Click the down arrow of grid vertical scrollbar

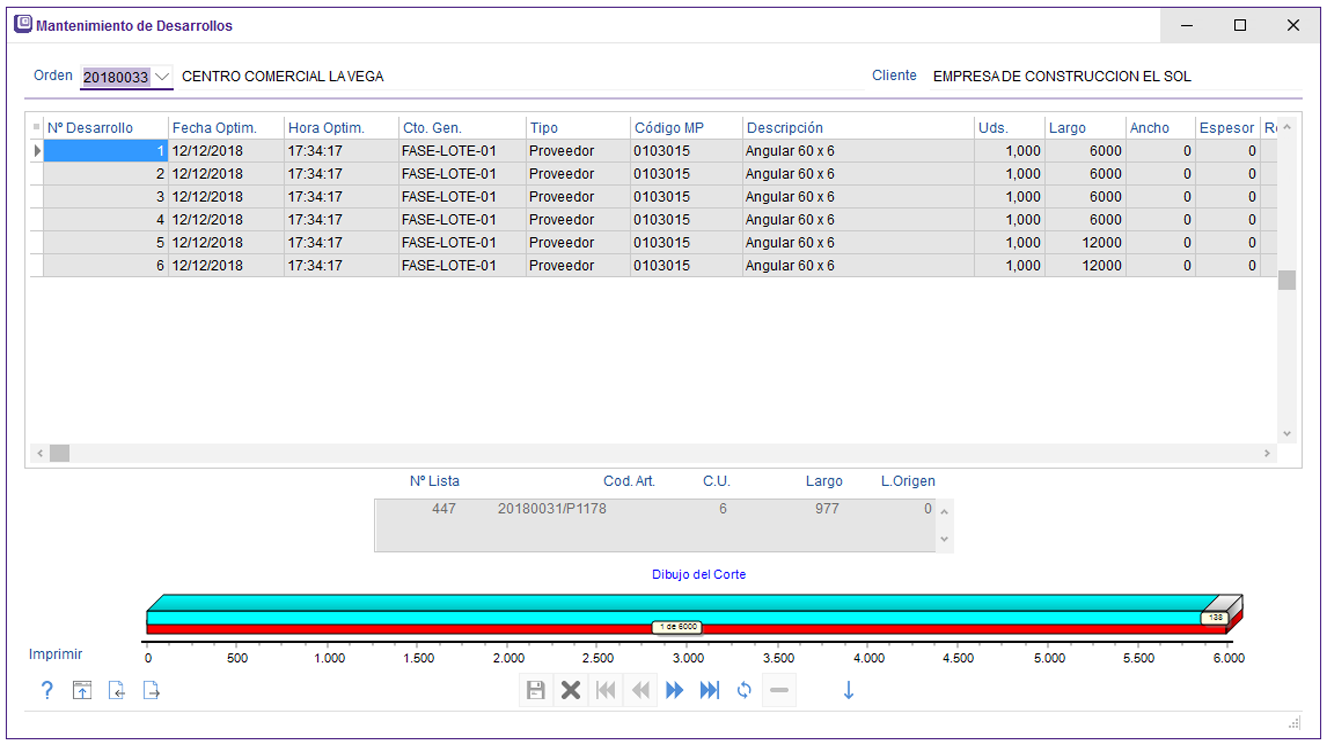pos(1287,434)
